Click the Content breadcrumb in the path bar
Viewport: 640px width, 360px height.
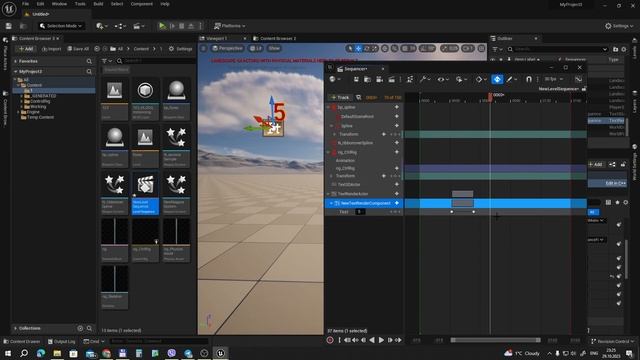click(141, 49)
